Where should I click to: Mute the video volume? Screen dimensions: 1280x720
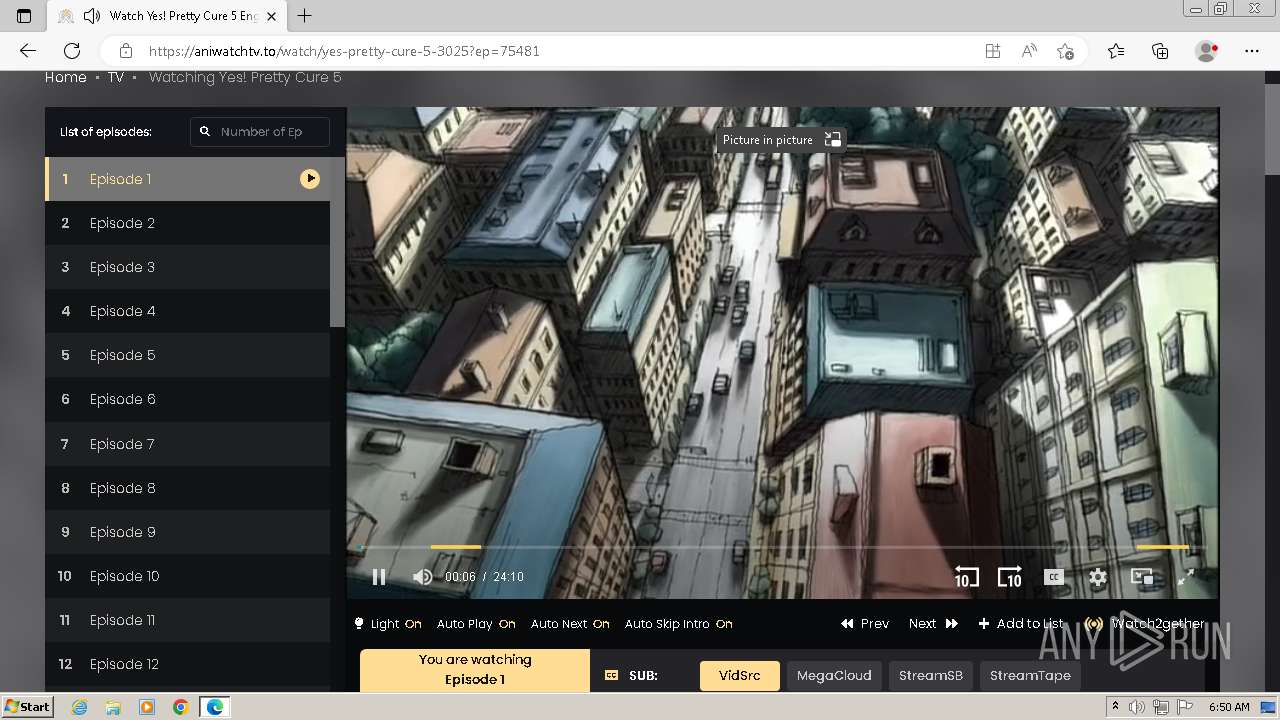pyautogui.click(x=422, y=576)
